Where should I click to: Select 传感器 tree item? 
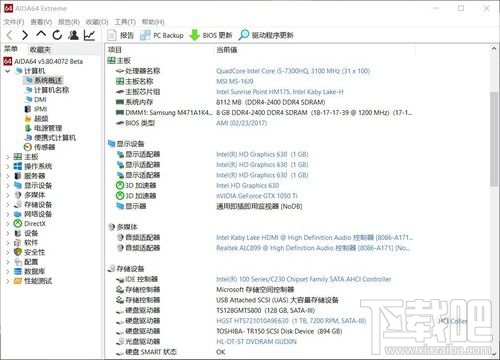pos(40,147)
